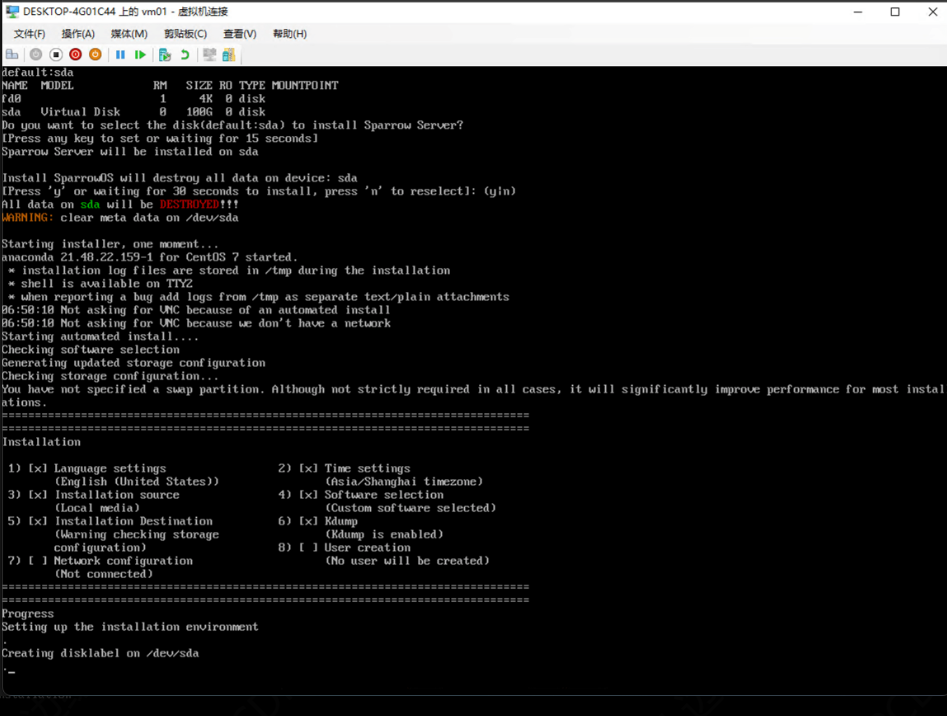Click the greyed Start VM power icon
Viewport: 947px width, 716px height.
click(36, 55)
